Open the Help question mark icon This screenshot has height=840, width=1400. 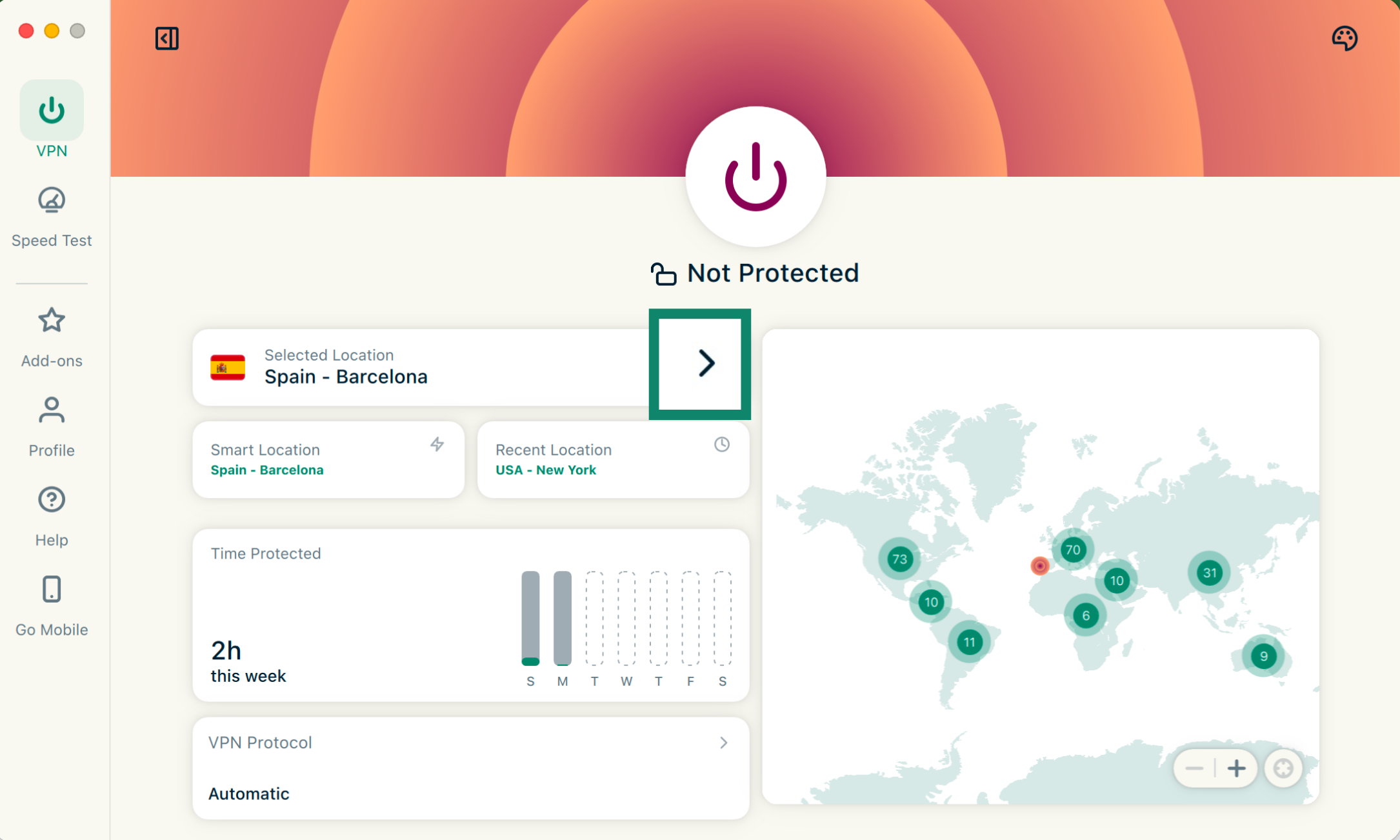click(52, 500)
